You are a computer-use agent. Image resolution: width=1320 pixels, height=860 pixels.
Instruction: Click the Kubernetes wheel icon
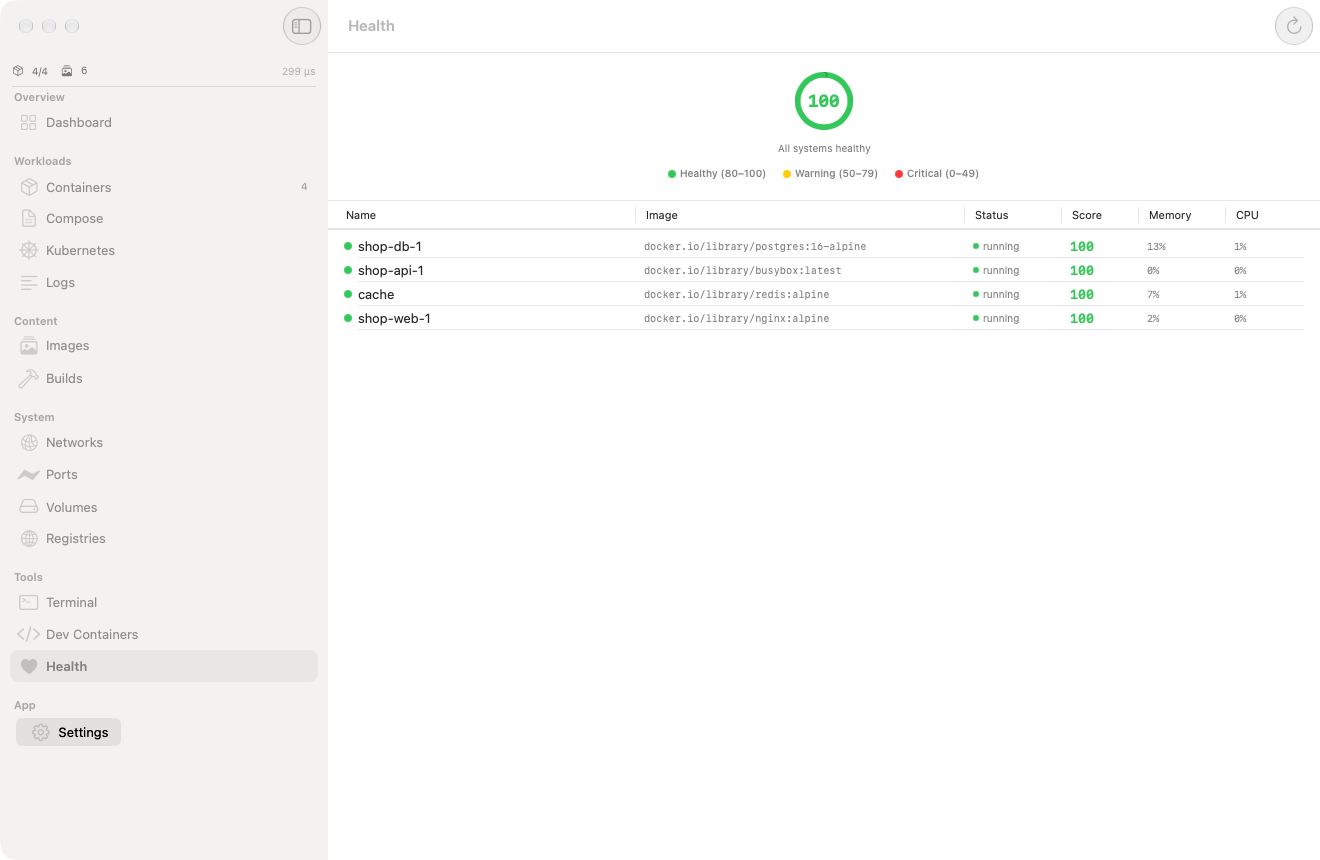[28, 250]
